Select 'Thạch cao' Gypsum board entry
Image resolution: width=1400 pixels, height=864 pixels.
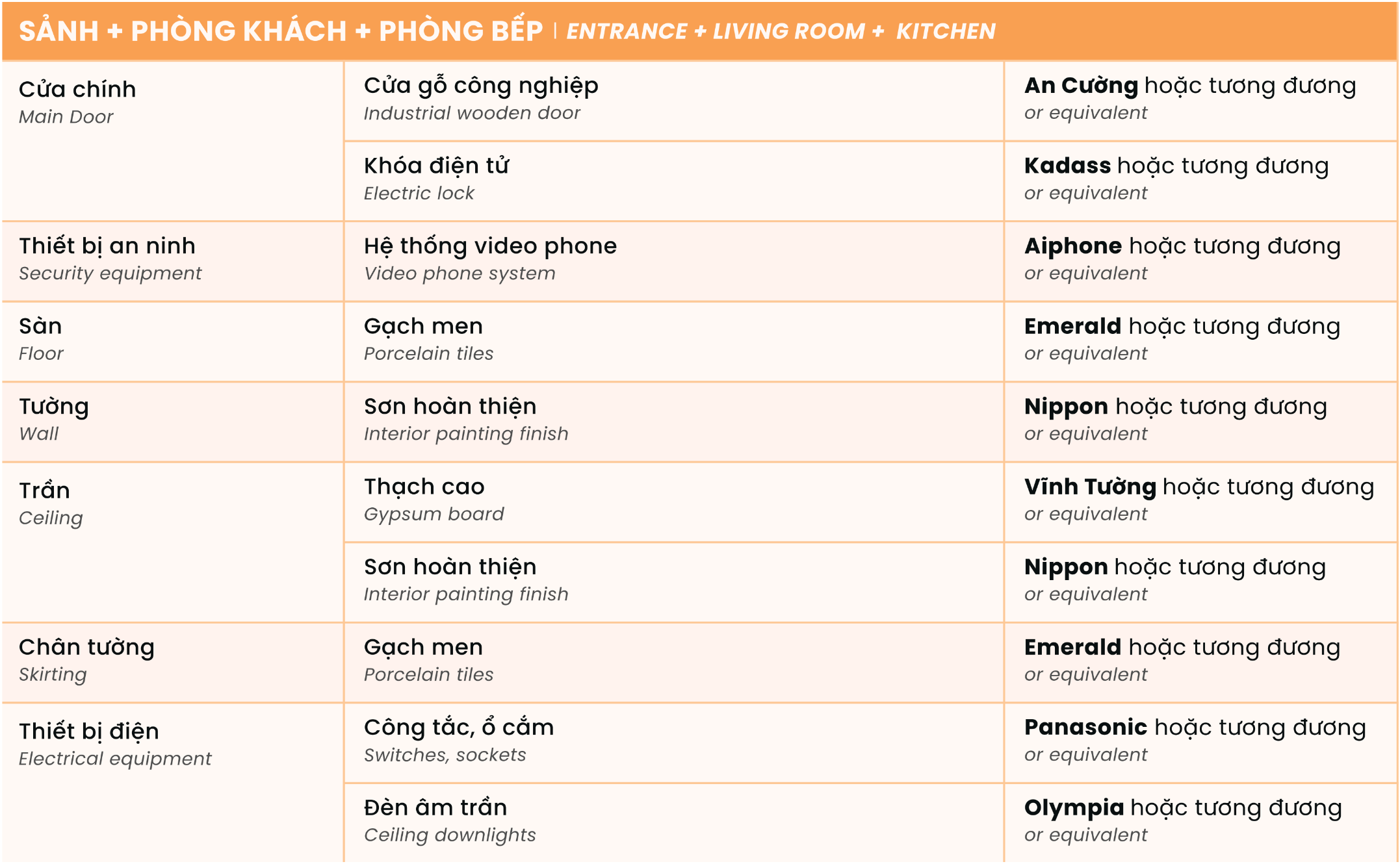[x=424, y=487]
